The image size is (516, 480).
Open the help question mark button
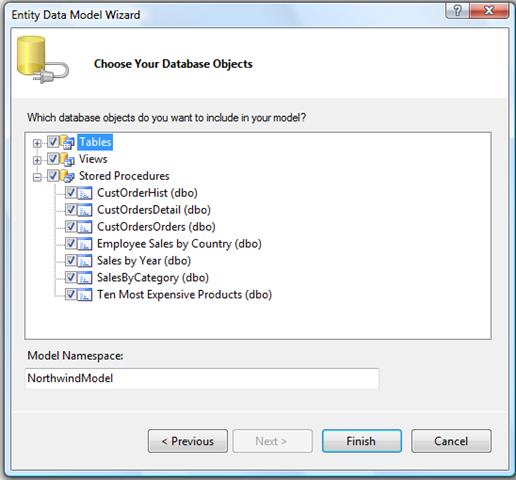tap(457, 11)
